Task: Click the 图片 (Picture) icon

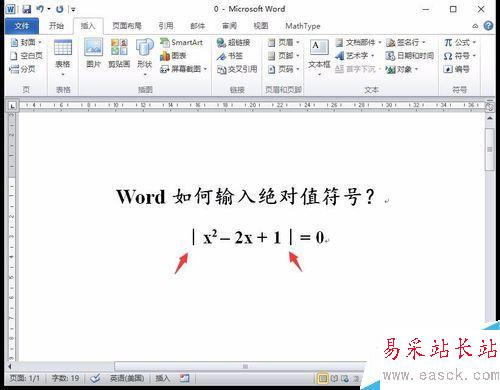Action: [94, 53]
